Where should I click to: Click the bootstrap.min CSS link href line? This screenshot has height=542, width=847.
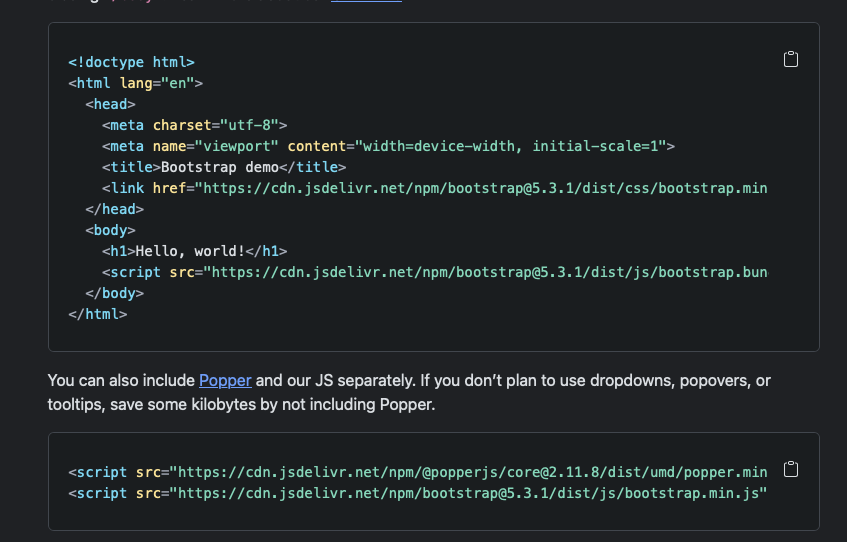tap(434, 188)
